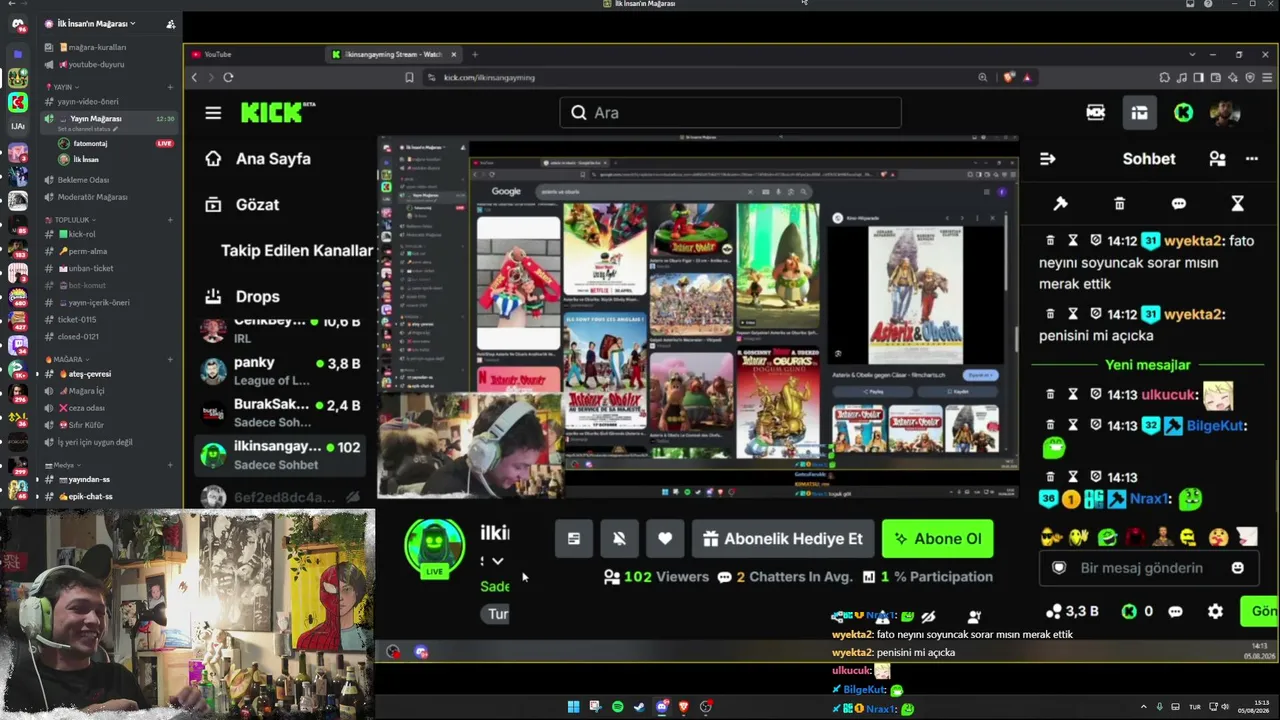The image size is (1280, 720).
Task: Click the green K badge in the header
Action: 1183,113
